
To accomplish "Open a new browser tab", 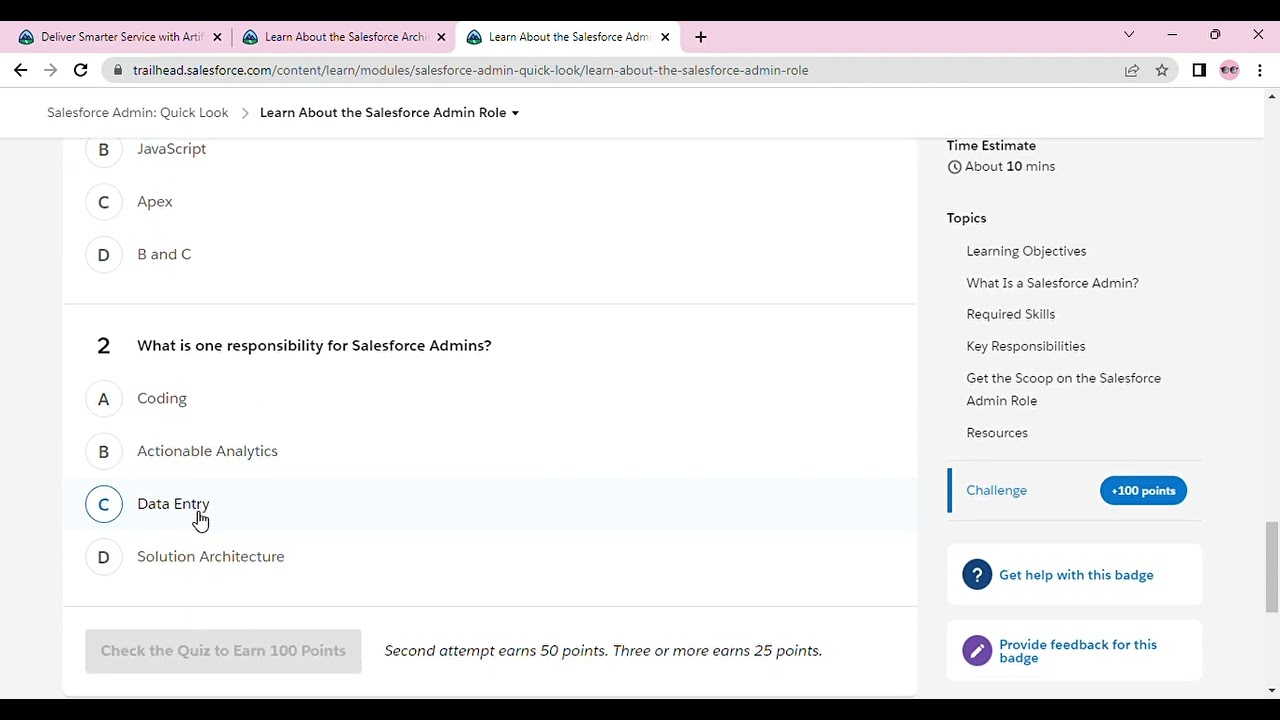I will coord(700,37).
